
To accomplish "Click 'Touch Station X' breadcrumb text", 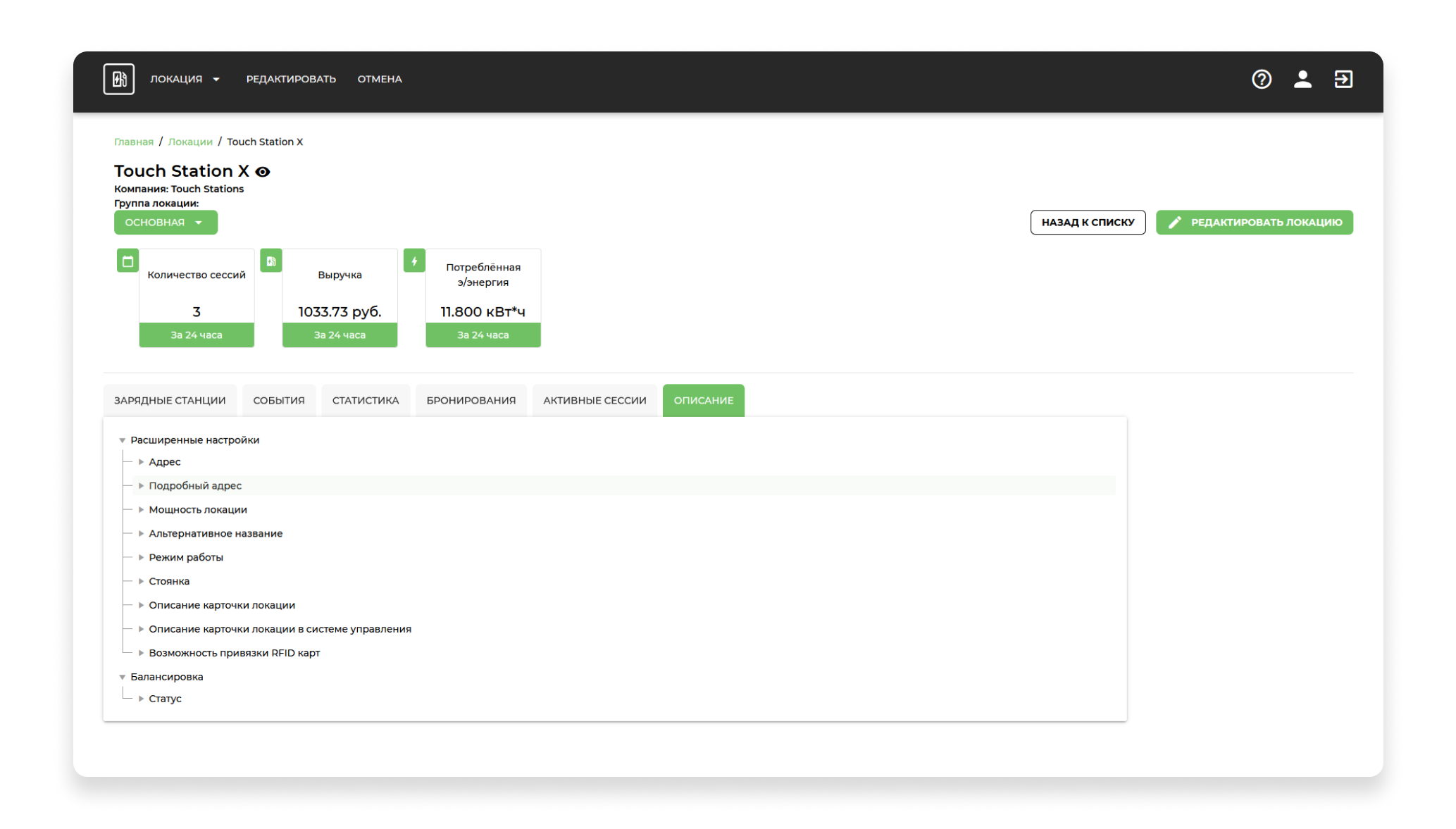I will (265, 142).
